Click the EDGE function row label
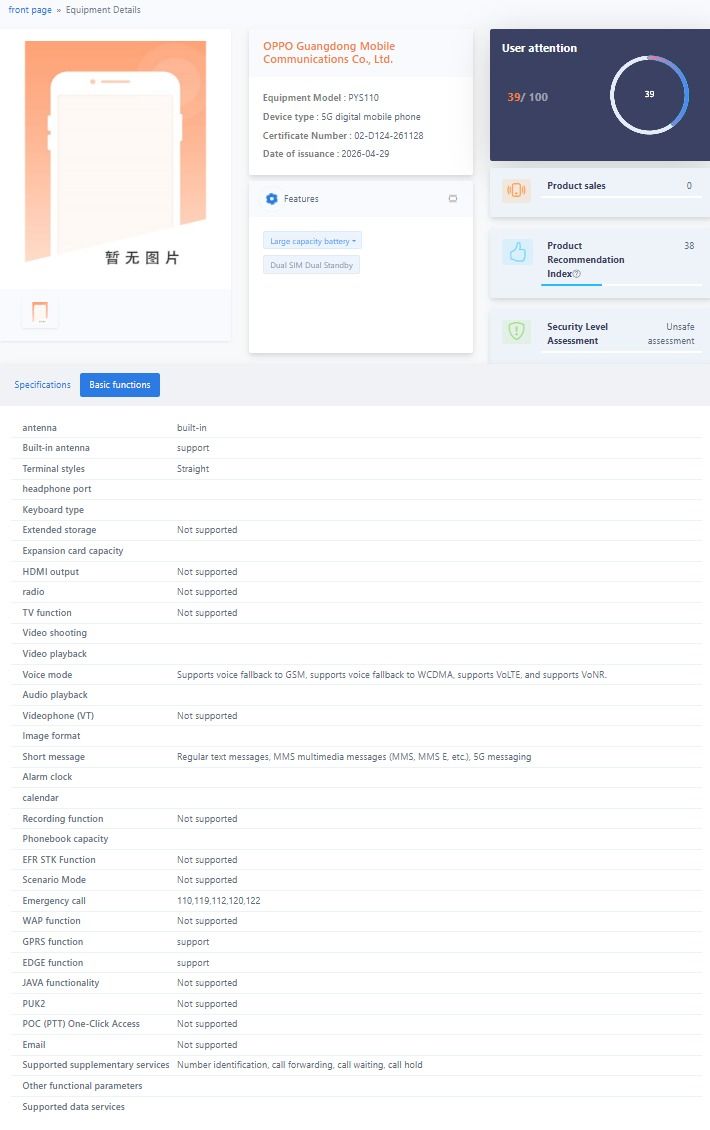Image resolution: width=710 pixels, height=1130 pixels. coord(53,964)
